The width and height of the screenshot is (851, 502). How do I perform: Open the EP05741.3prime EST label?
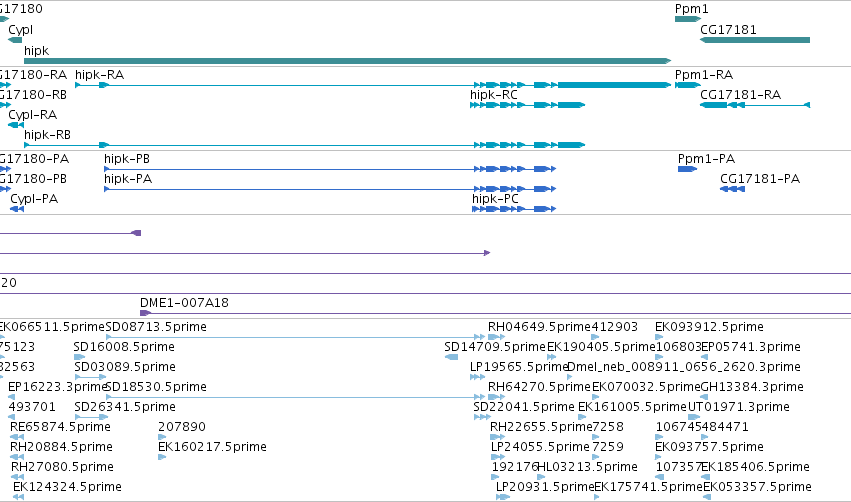tap(751, 347)
